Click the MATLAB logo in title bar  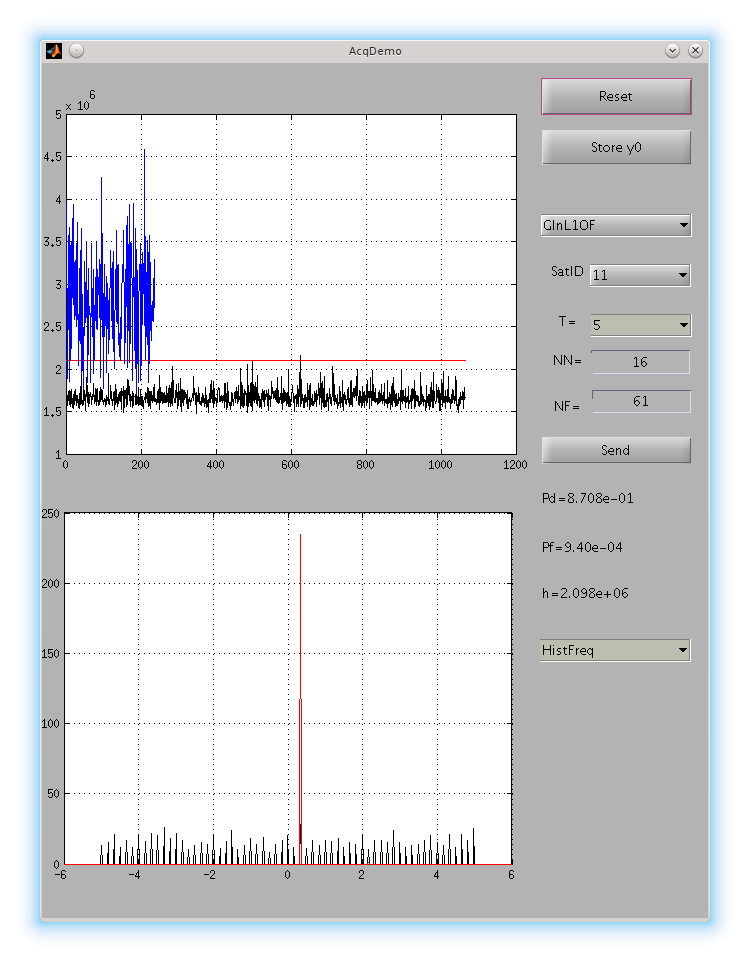54,50
